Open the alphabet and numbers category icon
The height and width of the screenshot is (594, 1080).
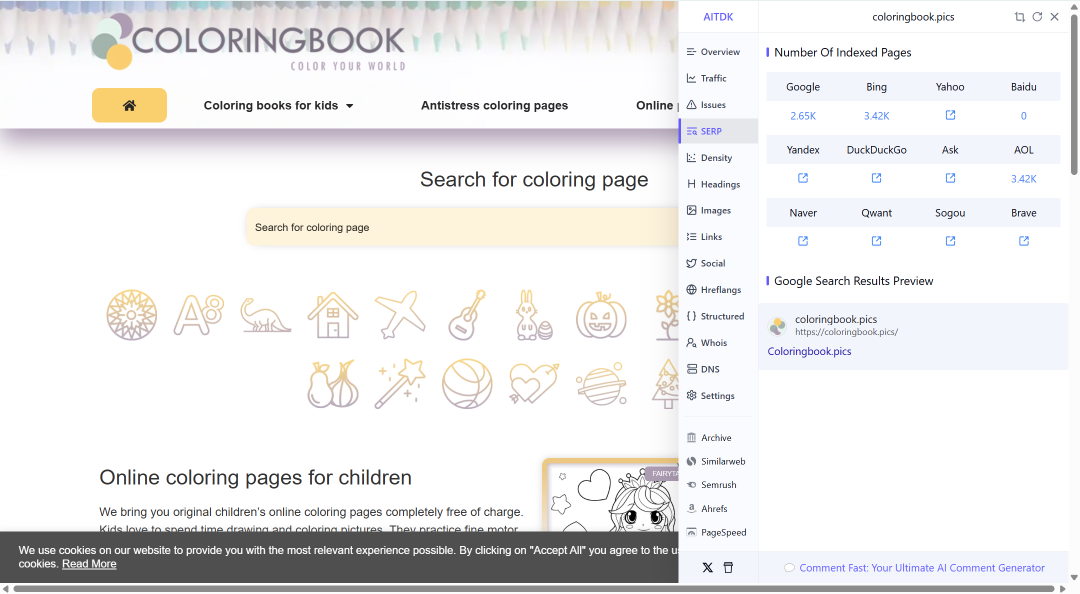[198, 315]
